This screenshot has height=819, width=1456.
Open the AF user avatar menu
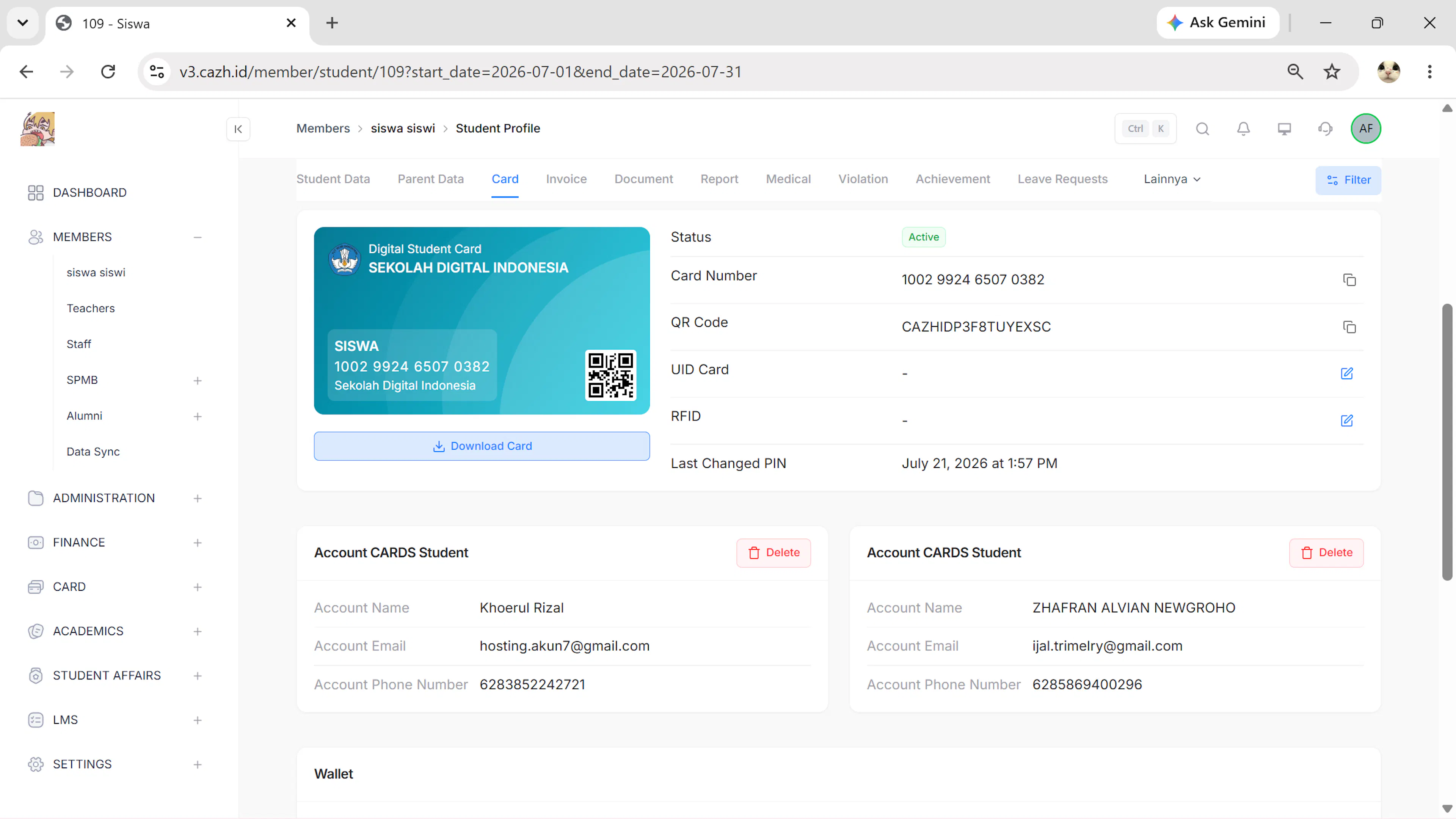coord(1365,129)
